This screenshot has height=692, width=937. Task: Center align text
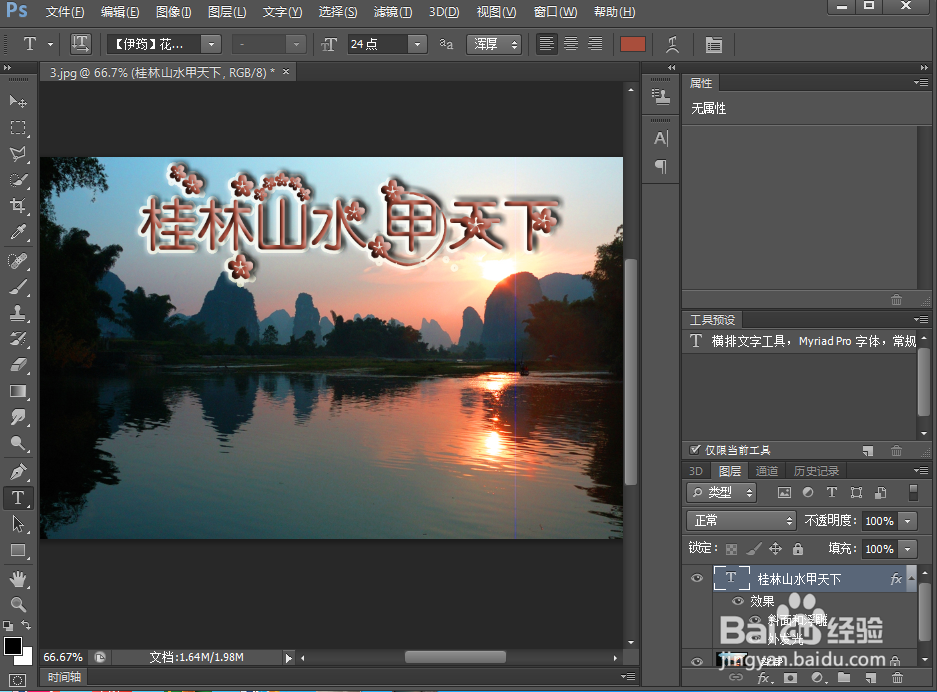tap(571, 44)
